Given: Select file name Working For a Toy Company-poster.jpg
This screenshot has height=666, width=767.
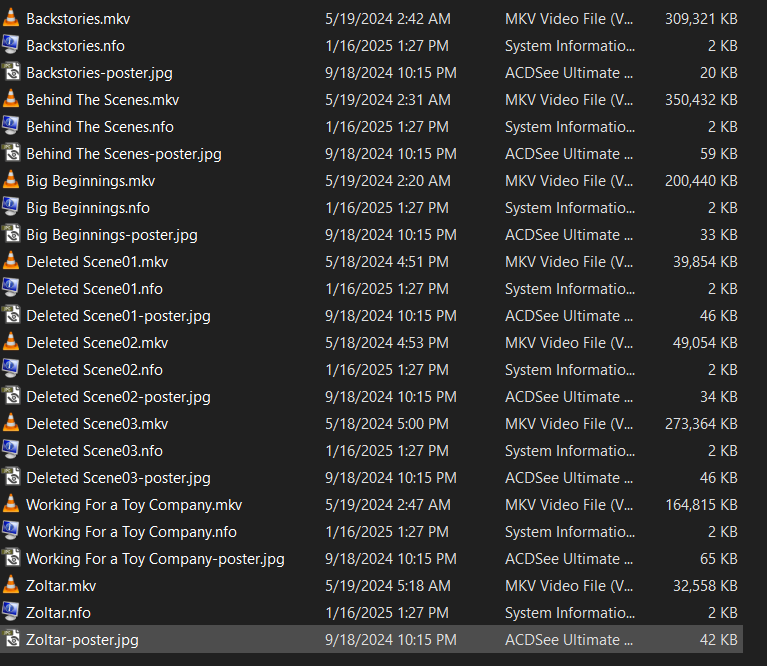Looking at the screenshot, I should 156,559.
